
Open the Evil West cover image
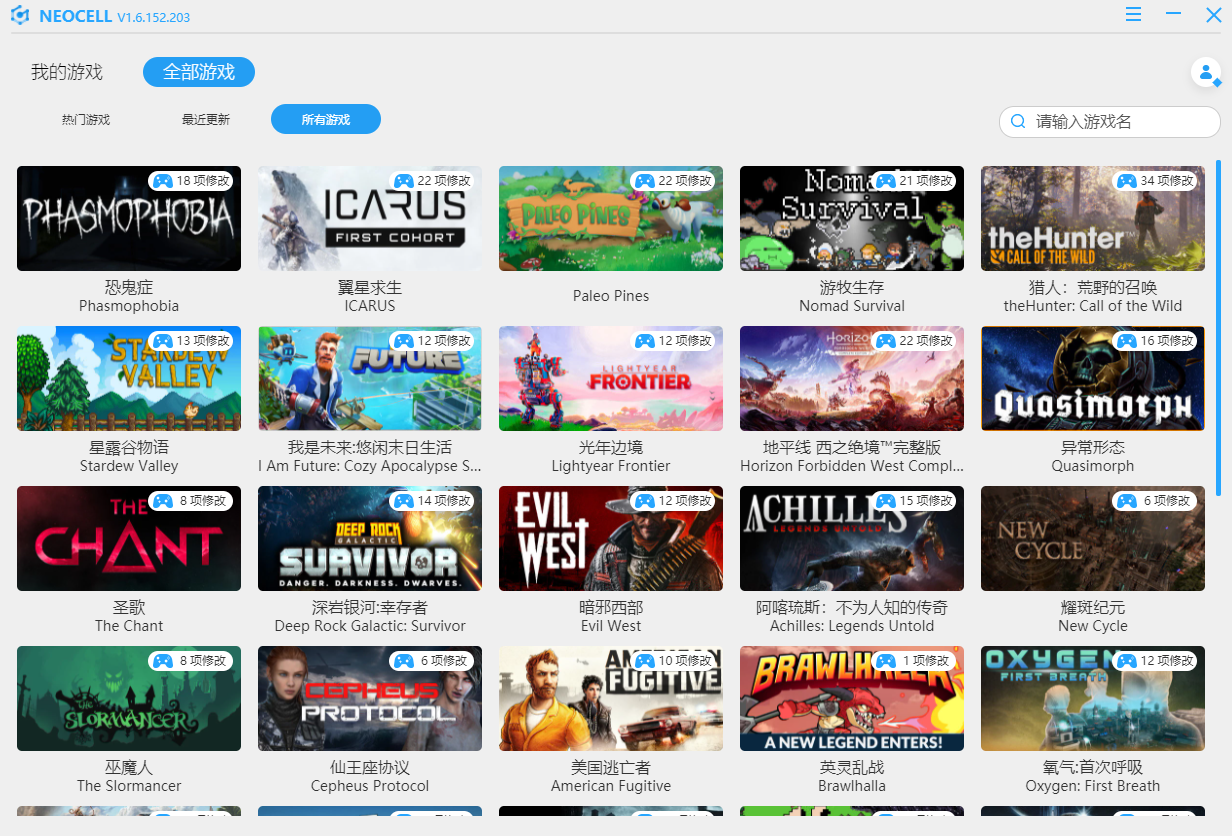pos(611,538)
